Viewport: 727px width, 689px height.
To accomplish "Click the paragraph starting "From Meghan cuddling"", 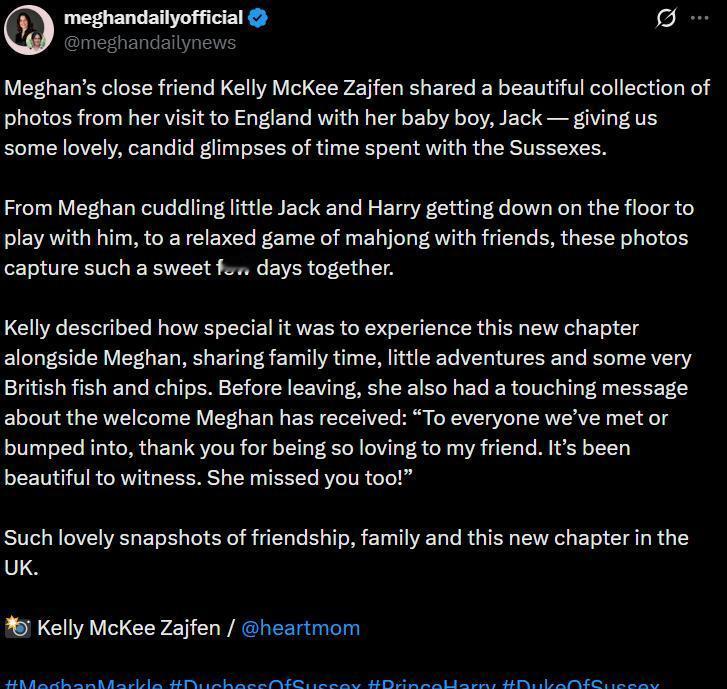I will (349, 238).
